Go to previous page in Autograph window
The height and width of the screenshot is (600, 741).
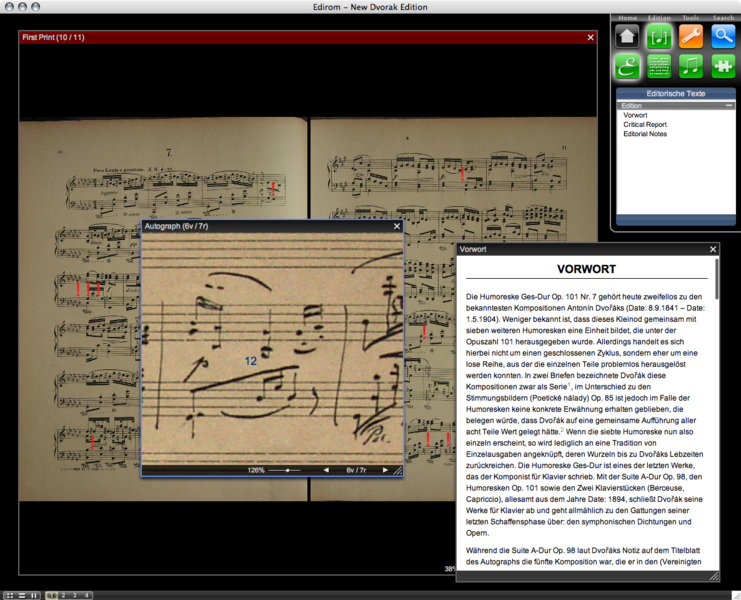pos(325,470)
